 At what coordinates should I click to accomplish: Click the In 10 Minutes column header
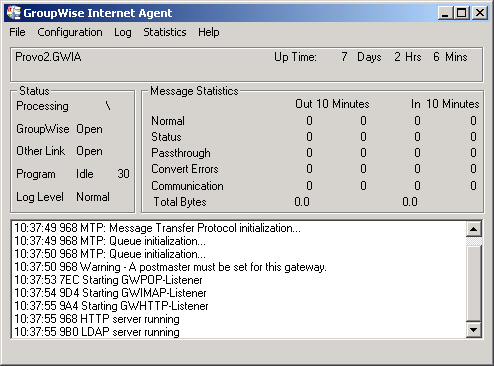tap(445, 104)
